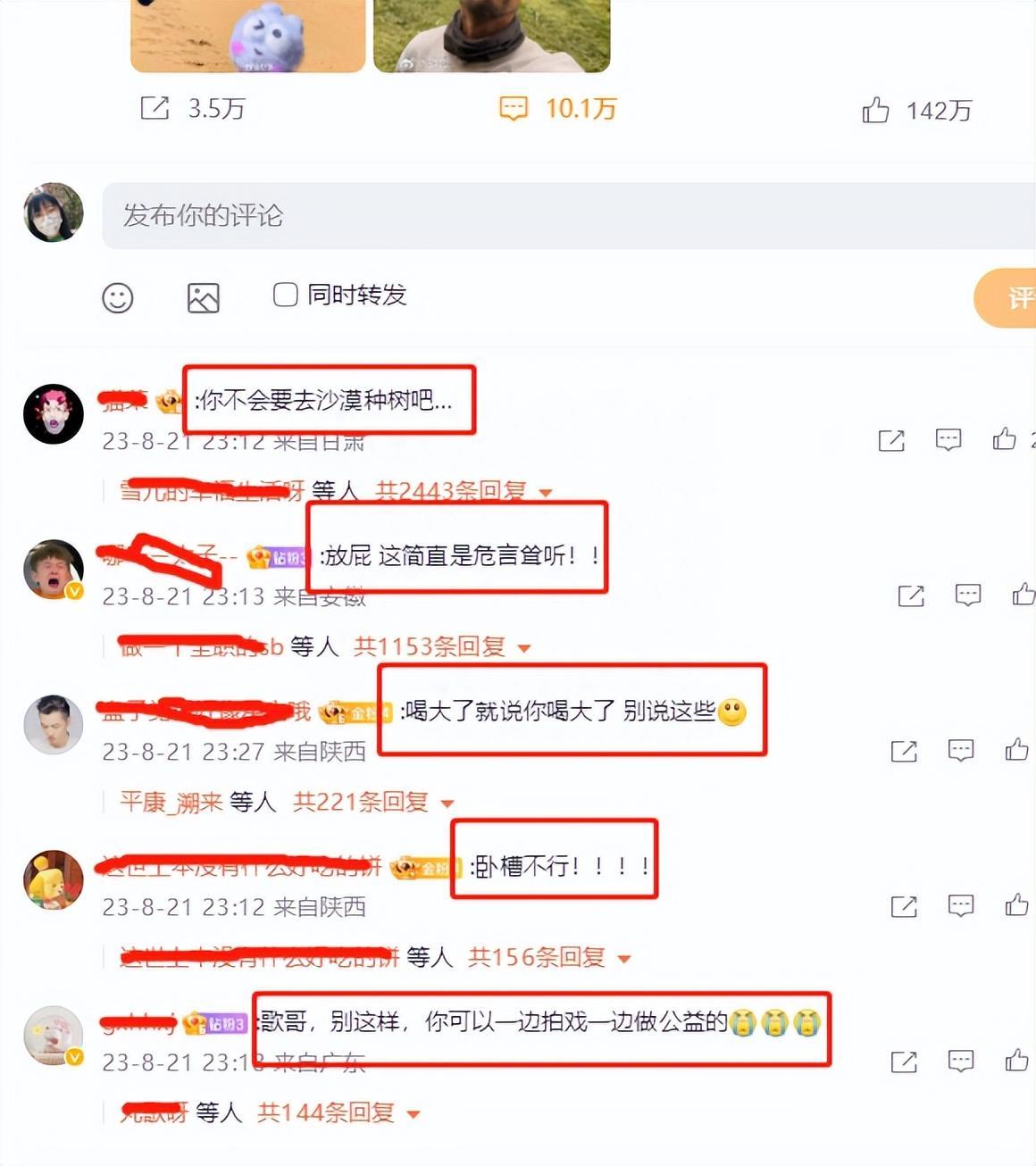This screenshot has height=1166, width=1036.
Task: Open the emoji picker for comments
Action: 118,297
